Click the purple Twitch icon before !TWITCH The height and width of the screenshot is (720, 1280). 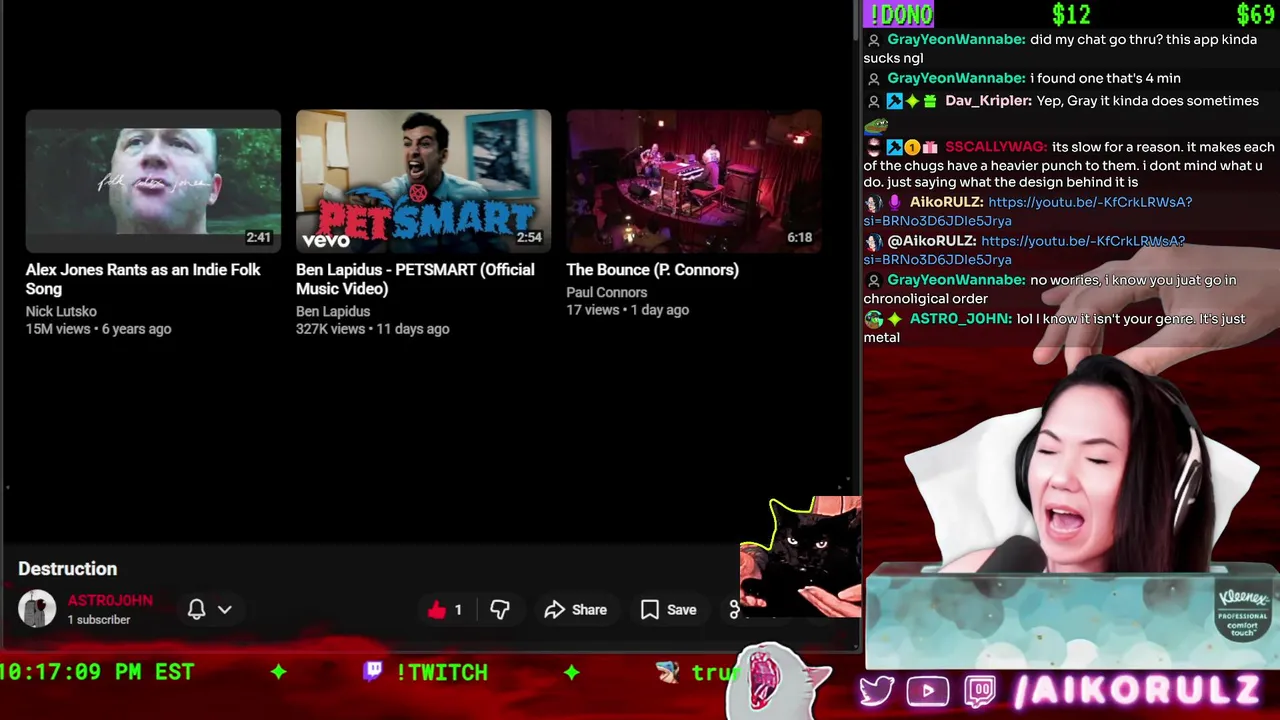(x=373, y=671)
